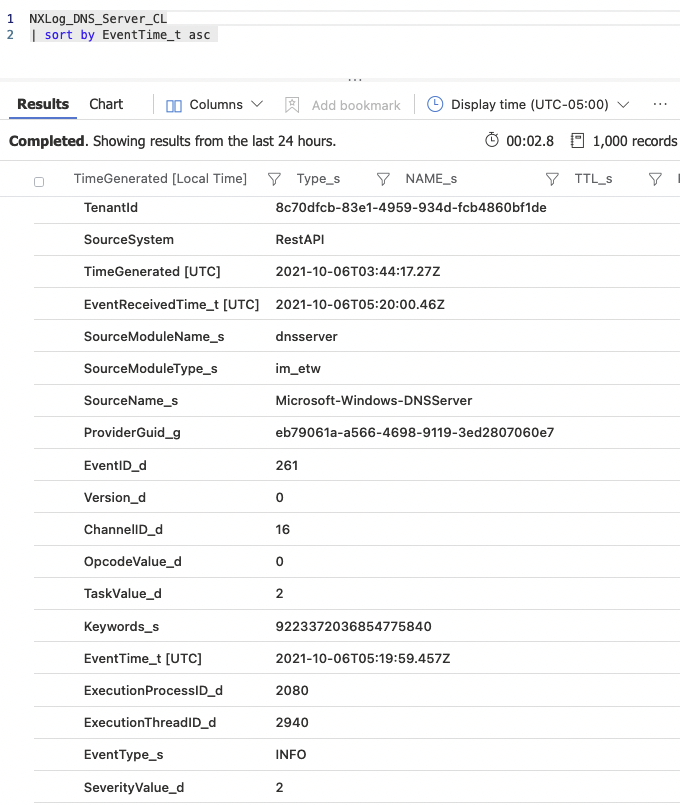
Task: Click the editor resize handle dots
Action: click(354, 78)
